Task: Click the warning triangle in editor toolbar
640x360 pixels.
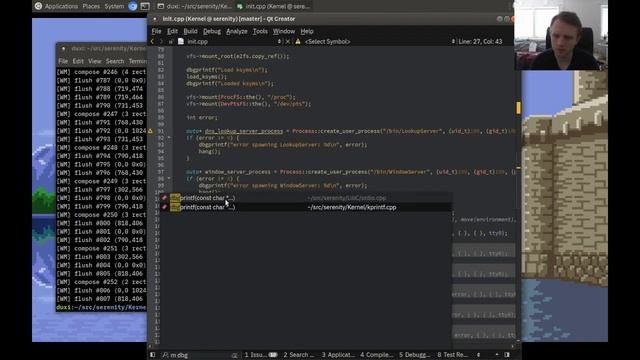Action: (x=298, y=42)
